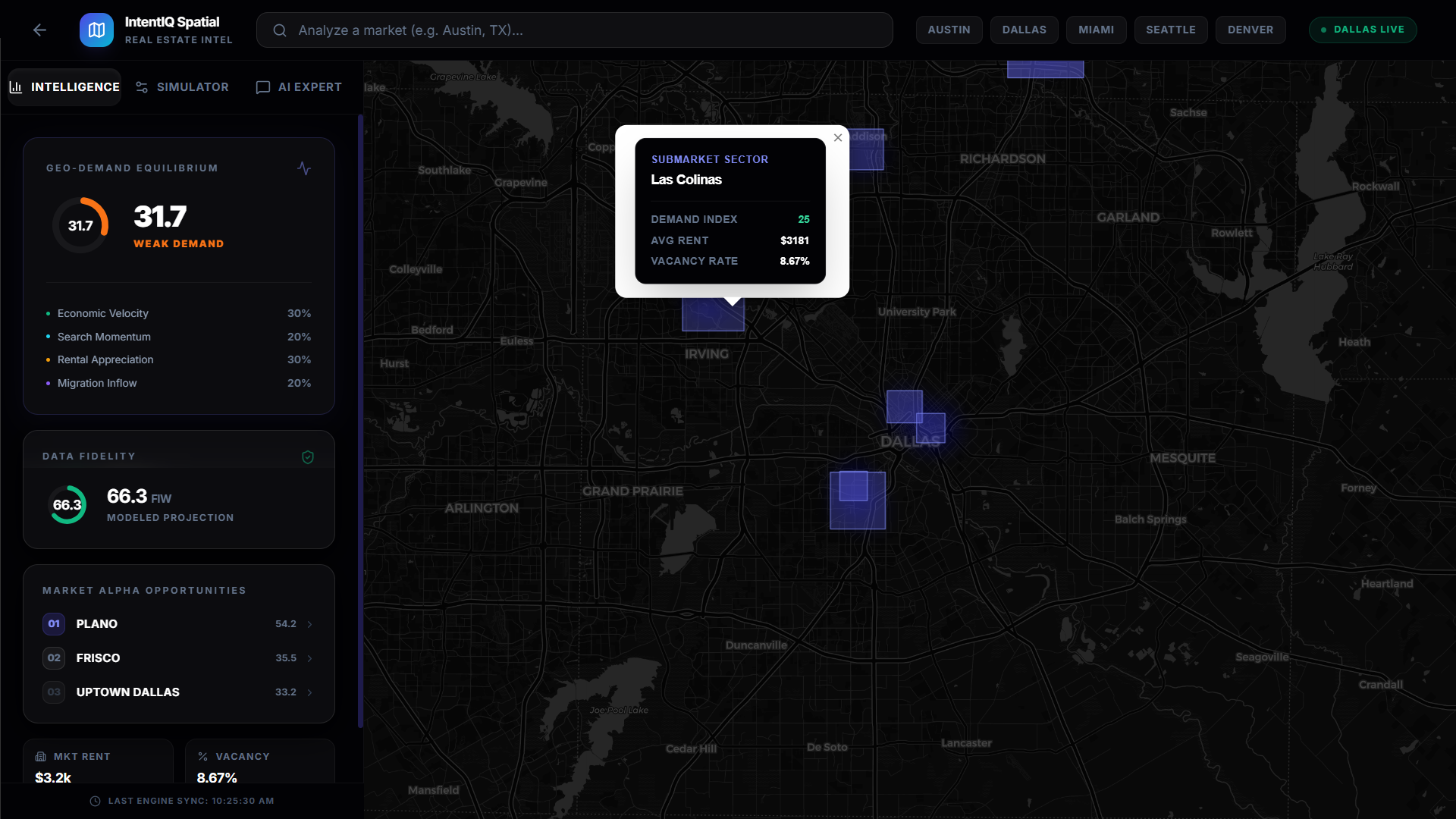Close the Las Colinas submarket popup

(x=838, y=138)
